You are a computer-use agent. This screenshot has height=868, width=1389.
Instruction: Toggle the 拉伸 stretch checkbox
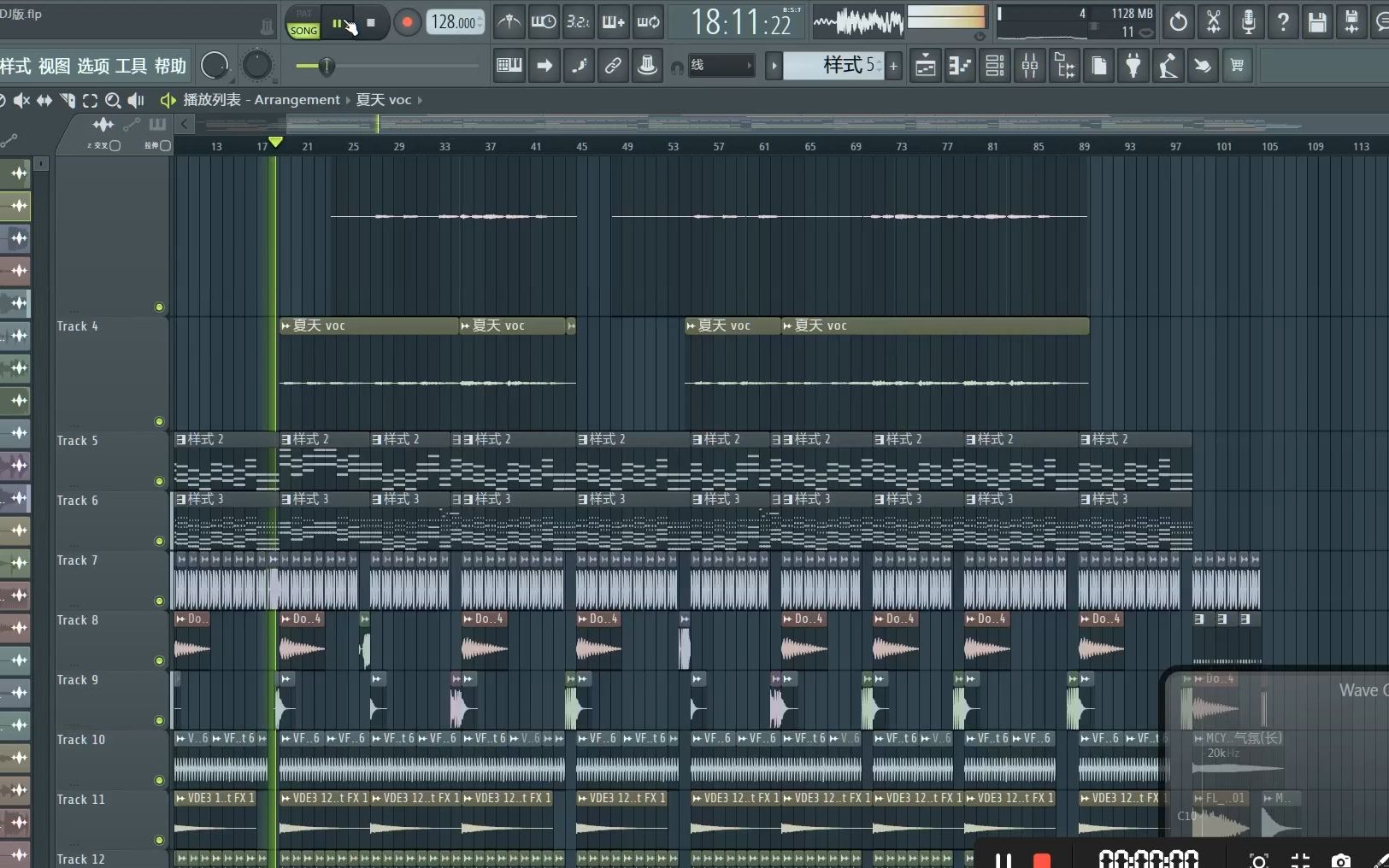tap(166, 146)
